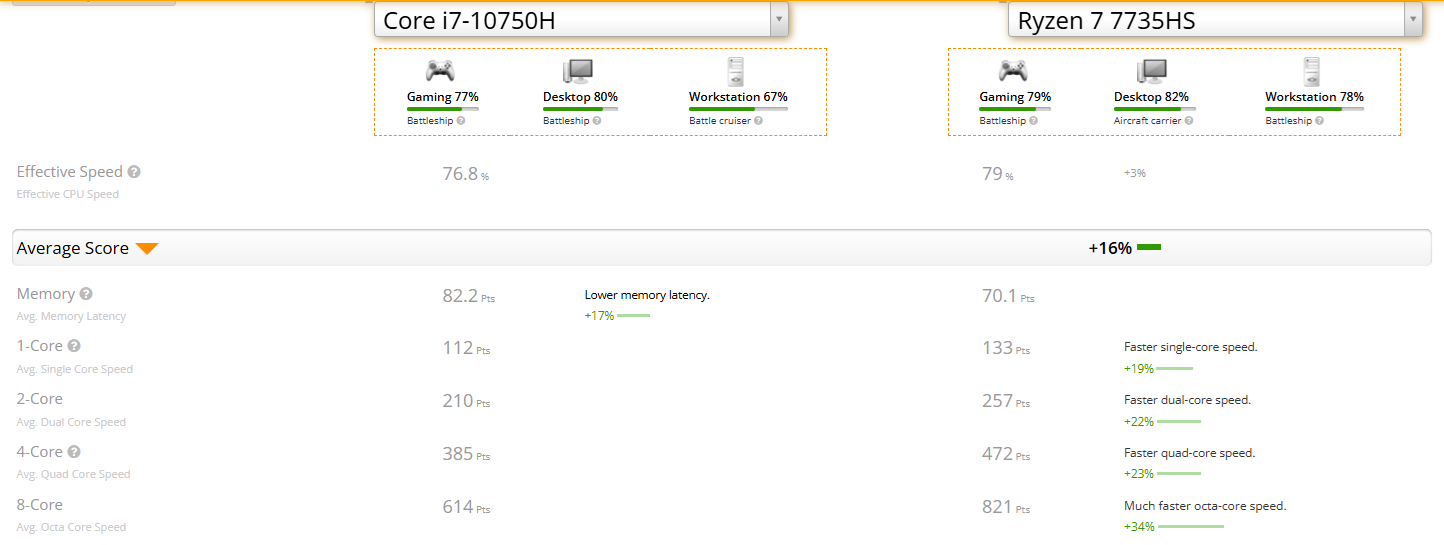Click the 70.1 Pts memory score
The height and width of the screenshot is (545, 1444).
click(1008, 296)
